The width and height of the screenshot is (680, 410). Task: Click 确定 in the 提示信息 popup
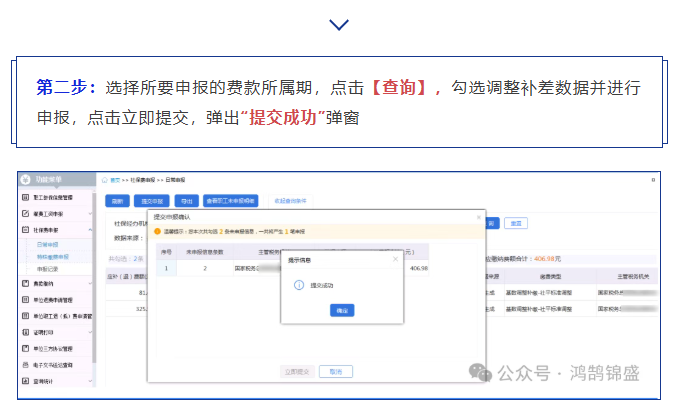coord(343,312)
